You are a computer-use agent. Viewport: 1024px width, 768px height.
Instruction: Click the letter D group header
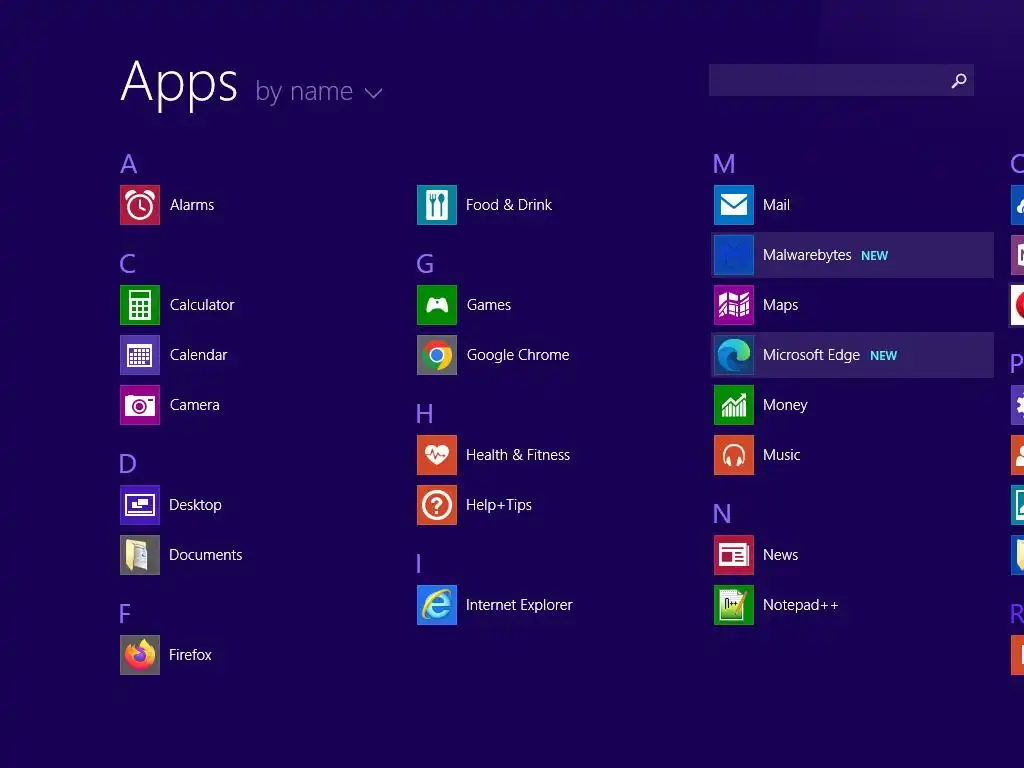(x=128, y=464)
